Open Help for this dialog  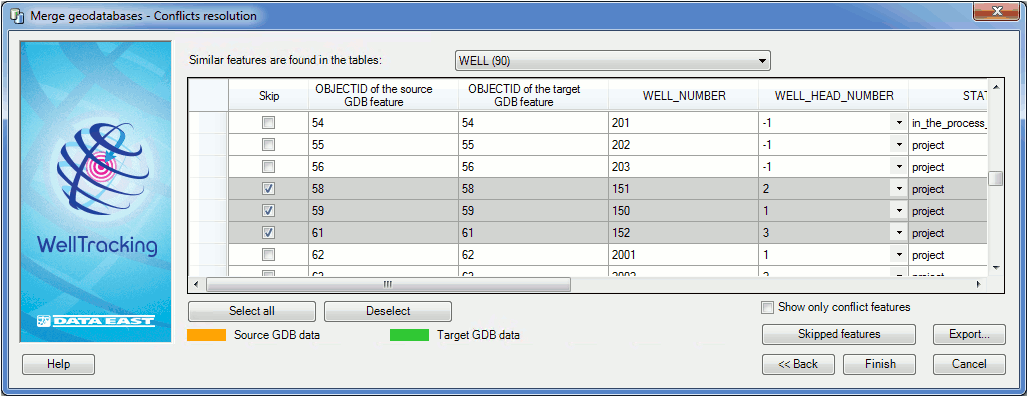[58, 364]
